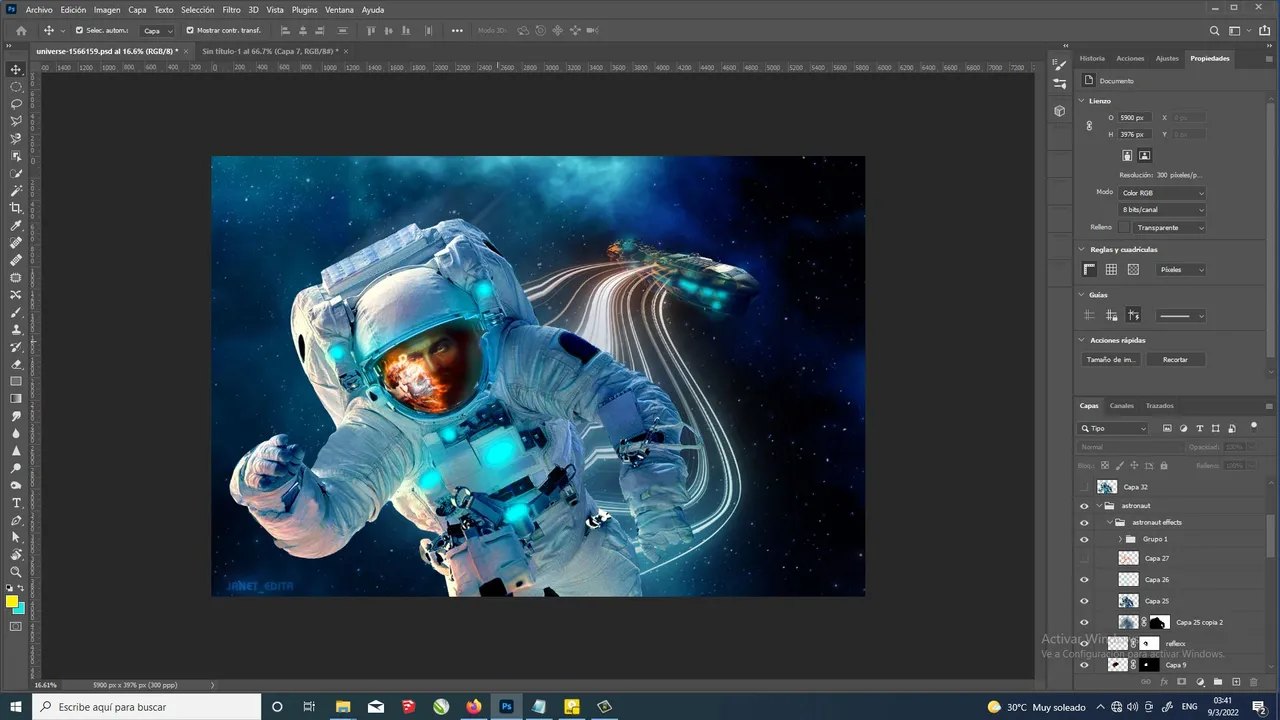Viewport: 1280px width, 720px height.
Task: Lock guides icon in Guías section
Action: (x=1111, y=315)
